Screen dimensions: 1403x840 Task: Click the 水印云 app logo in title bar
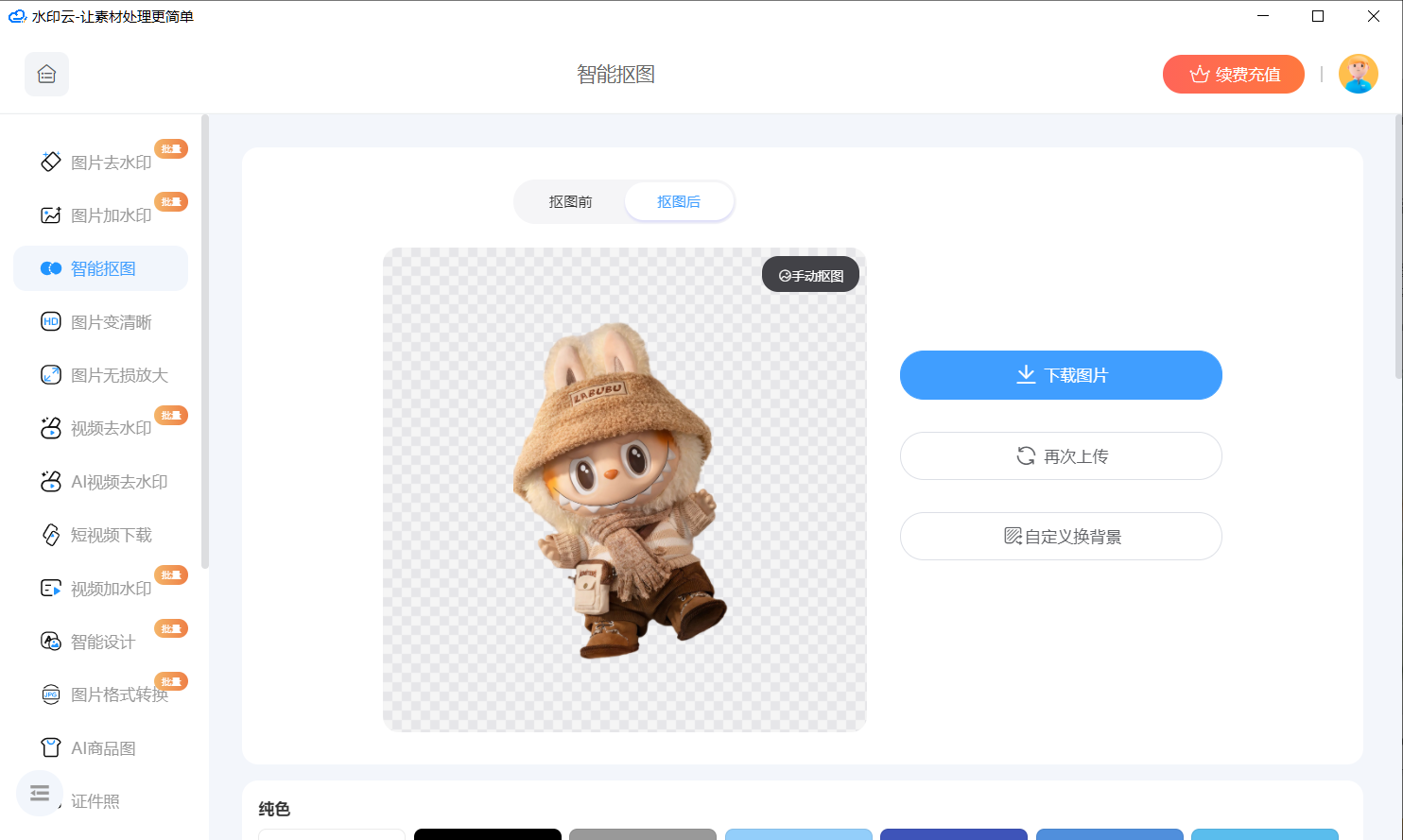coord(17,16)
